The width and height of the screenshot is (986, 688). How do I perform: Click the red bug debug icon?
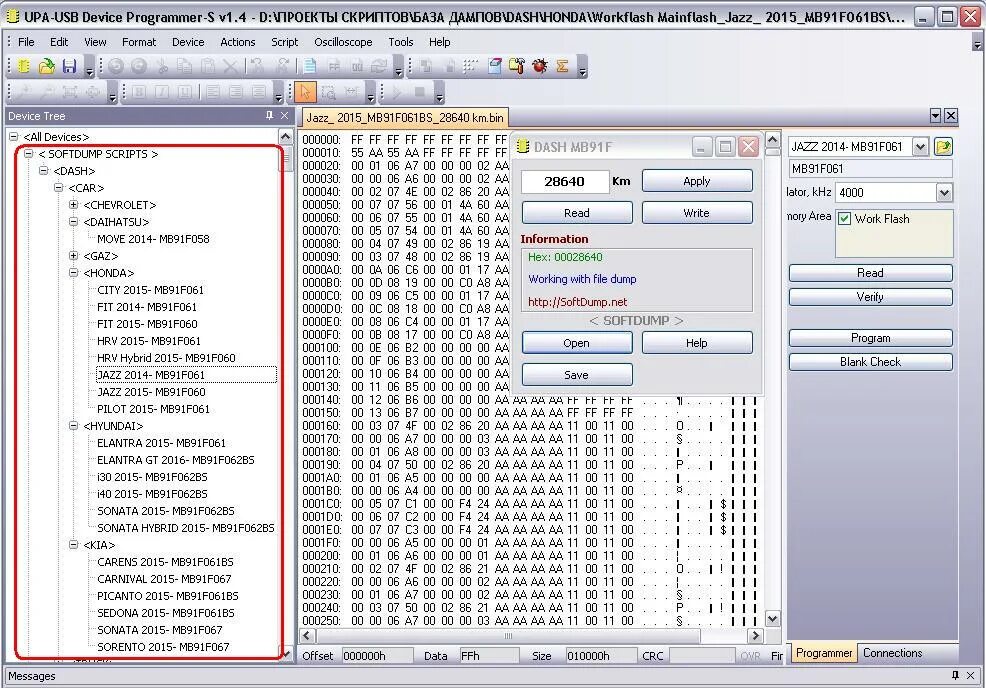coord(540,66)
